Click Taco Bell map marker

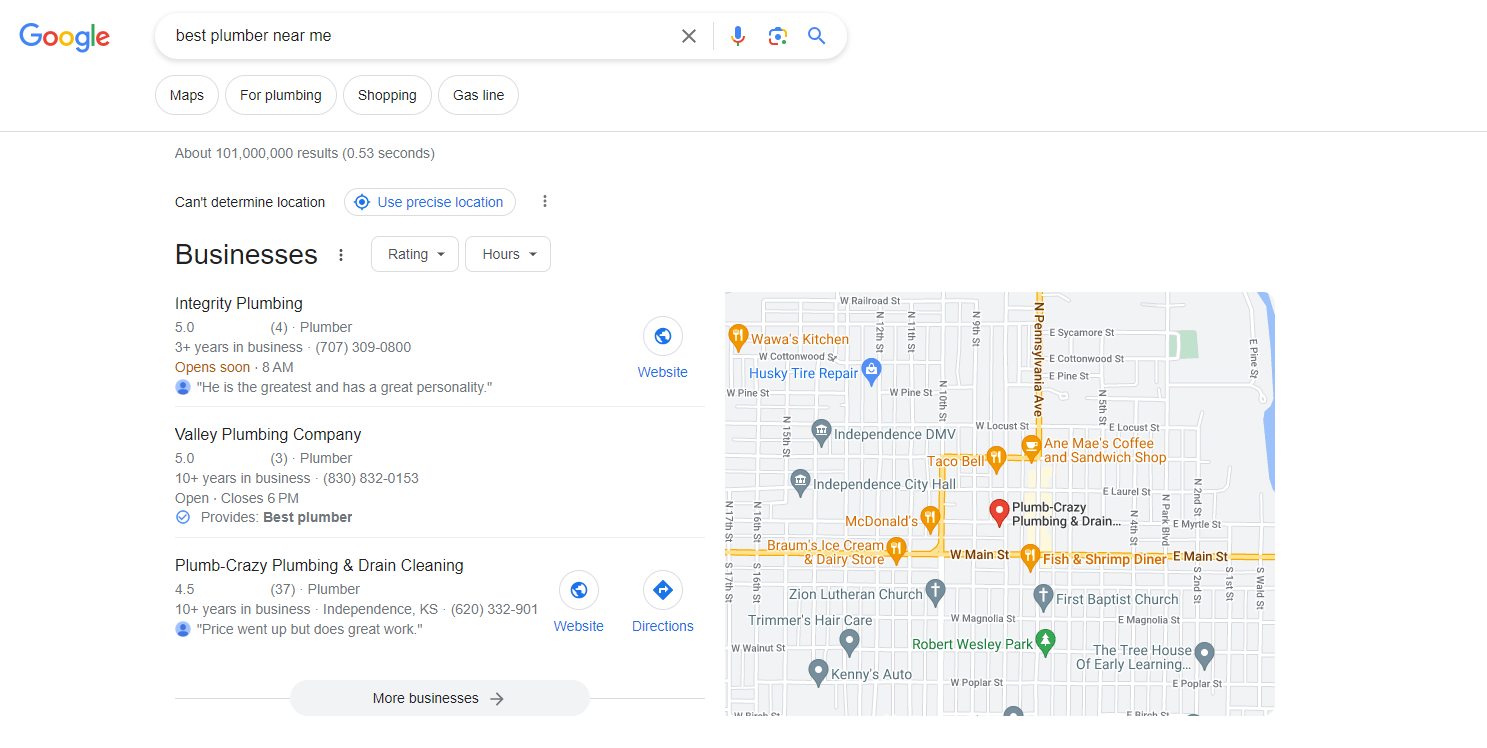tap(995, 459)
